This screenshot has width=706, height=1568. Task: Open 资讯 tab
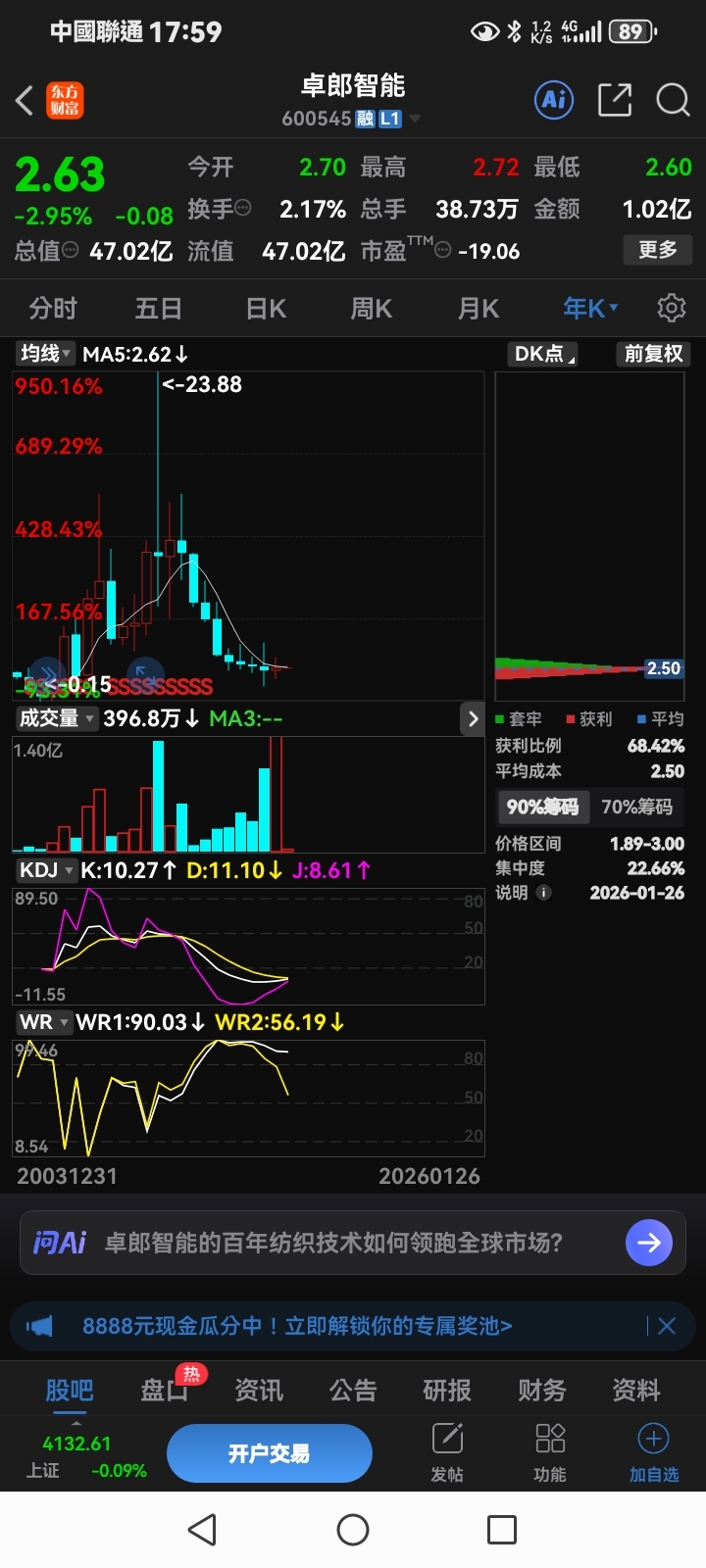coord(259,1390)
